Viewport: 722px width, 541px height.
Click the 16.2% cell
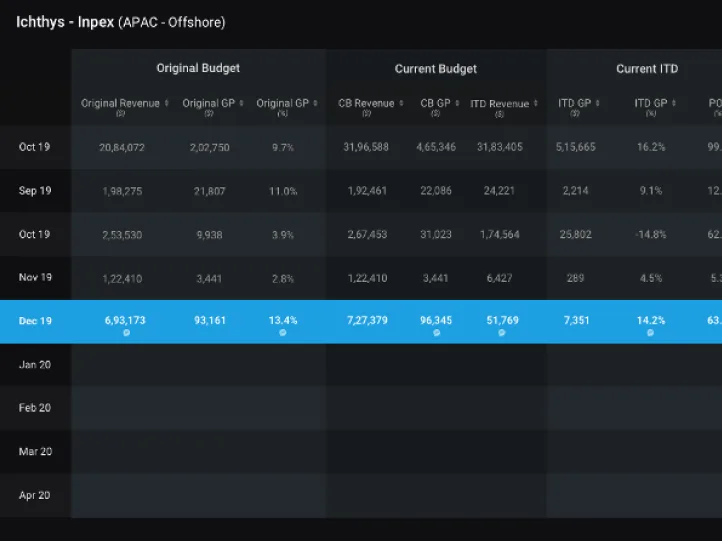tap(651, 147)
